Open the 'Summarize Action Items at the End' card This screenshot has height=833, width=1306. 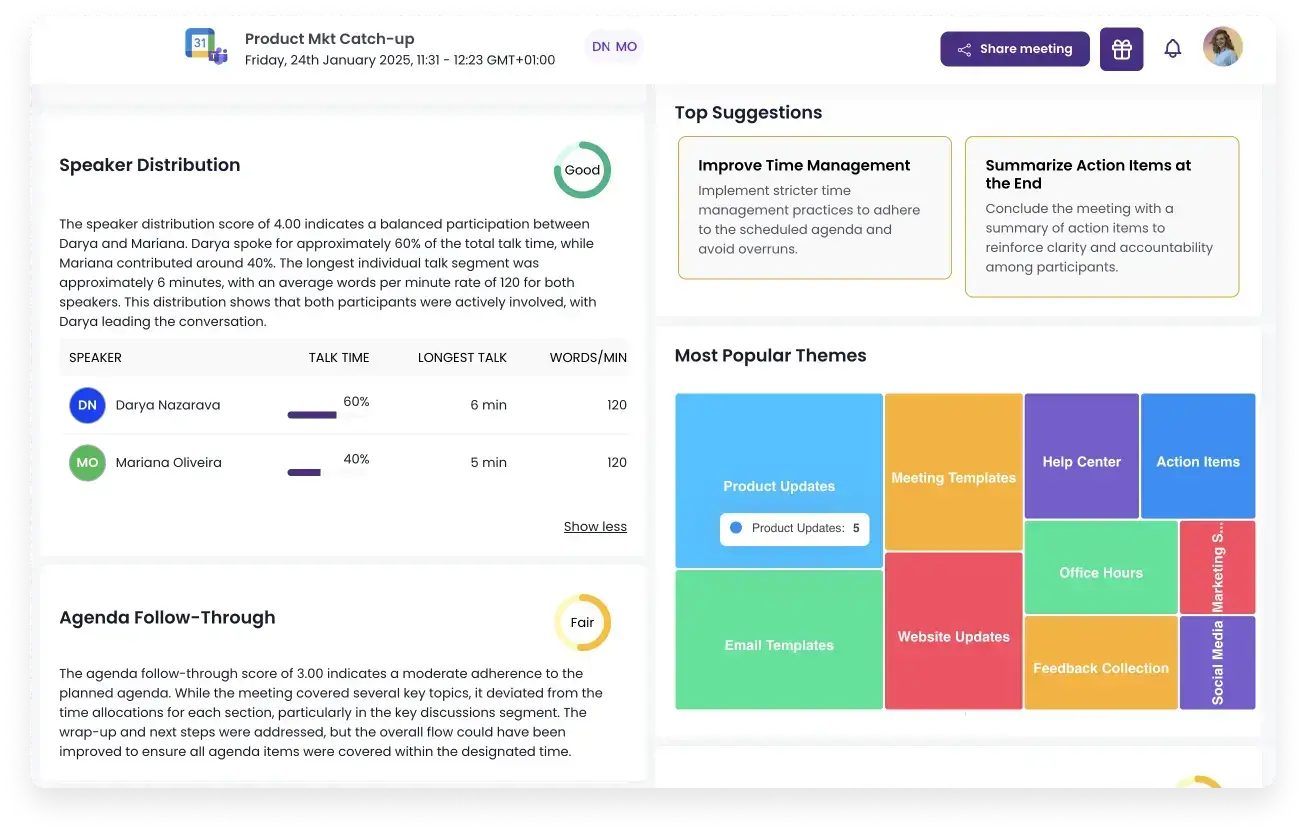point(1101,216)
